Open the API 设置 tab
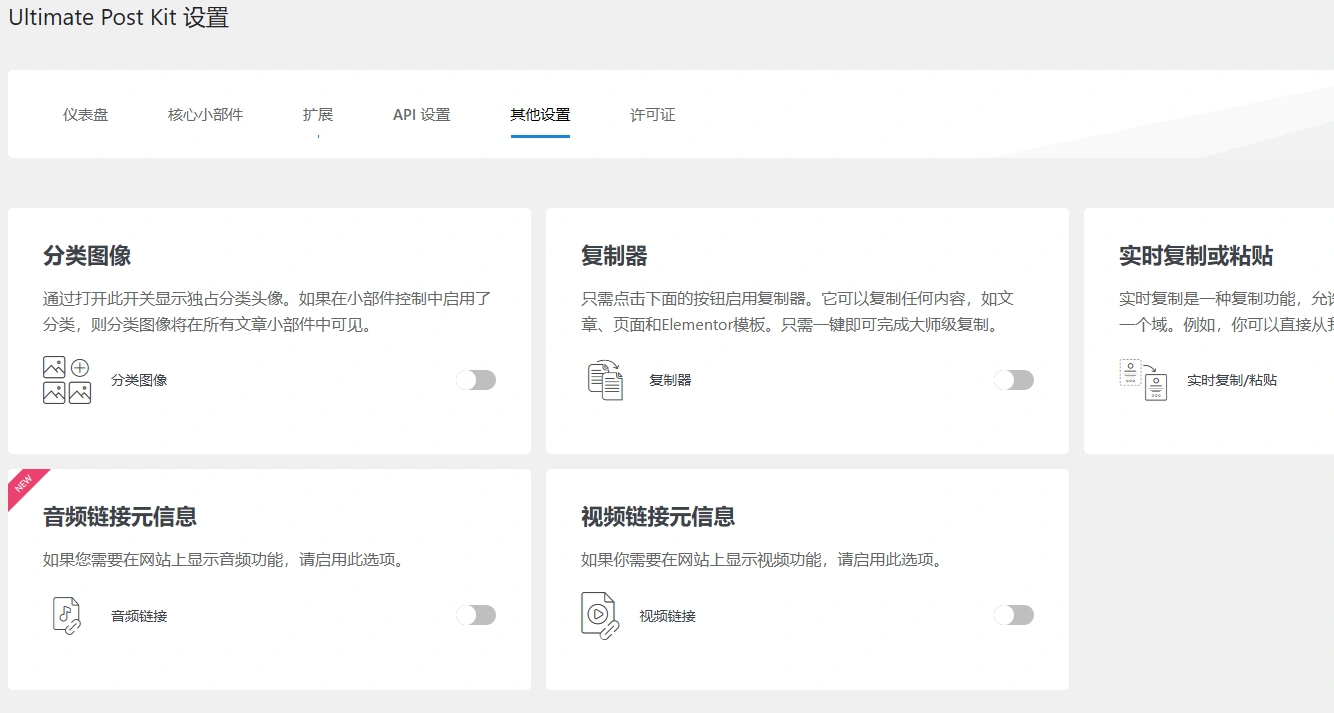 tap(421, 114)
